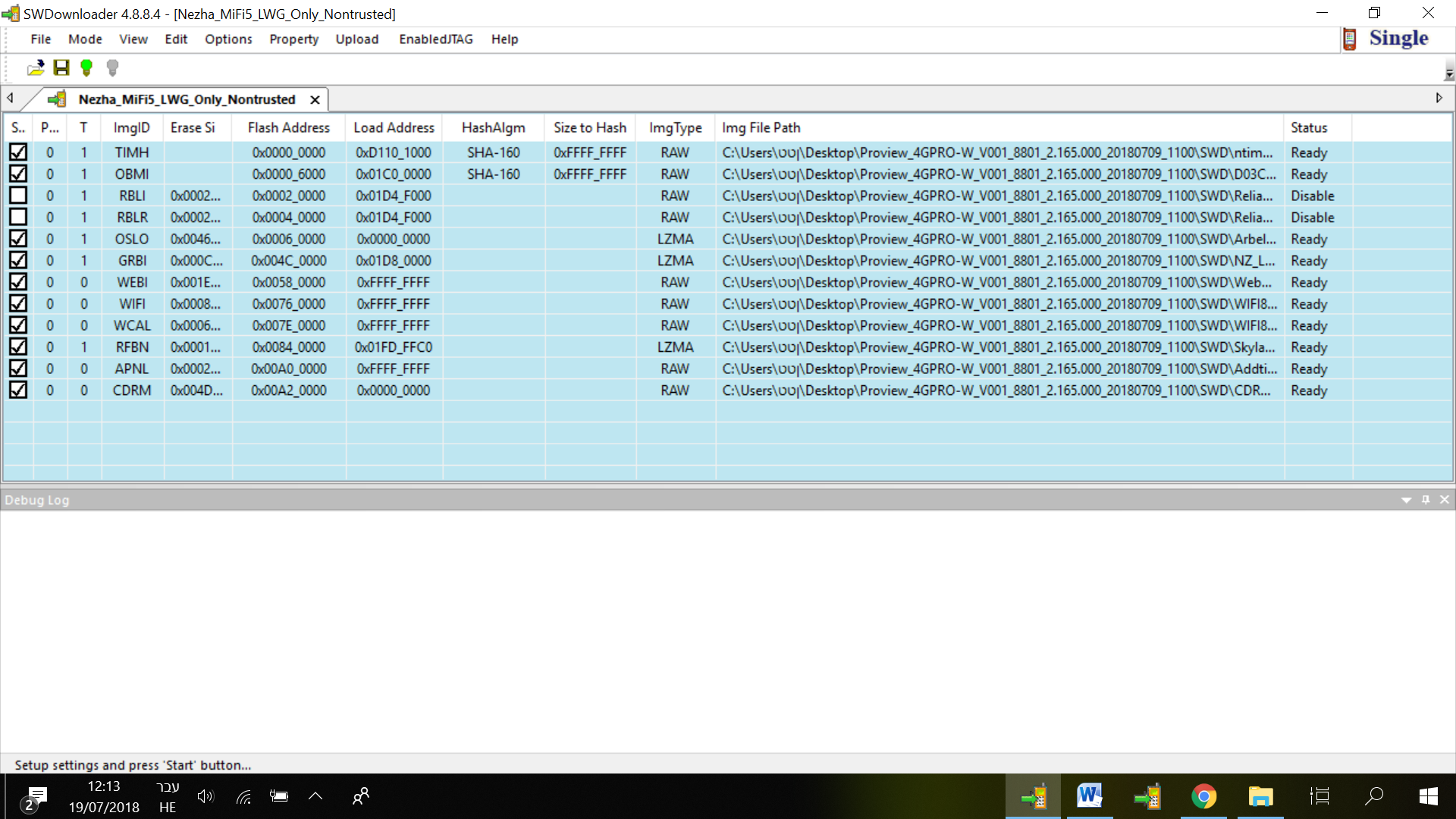Click the Save toolbar icon
The height and width of the screenshot is (819, 1456).
61,68
